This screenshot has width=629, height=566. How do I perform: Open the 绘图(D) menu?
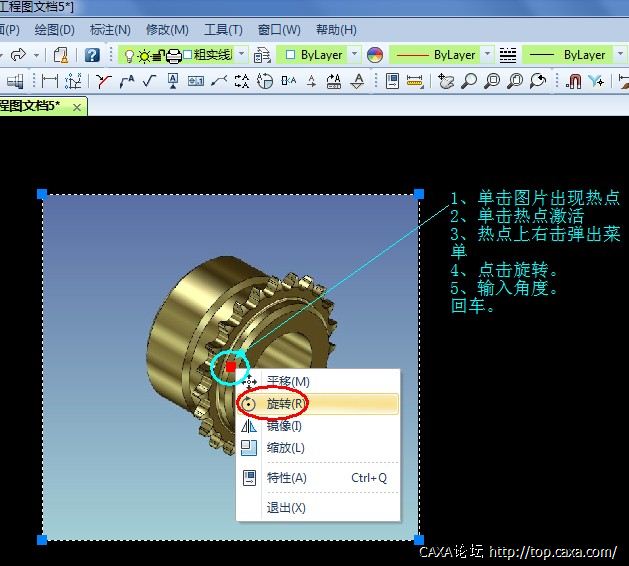coord(55,30)
